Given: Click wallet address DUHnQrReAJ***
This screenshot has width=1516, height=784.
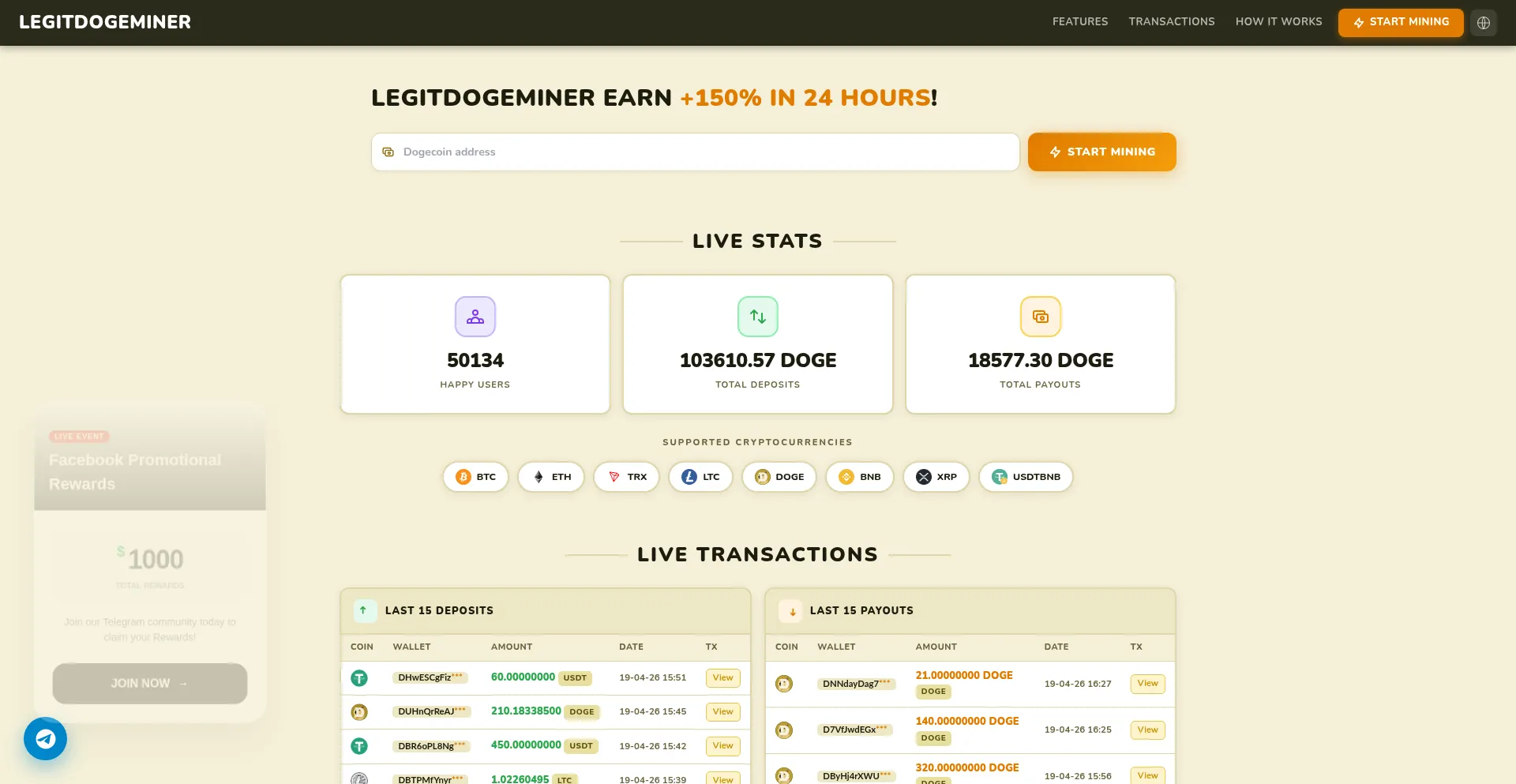Looking at the screenshot, I should (432, 712).
